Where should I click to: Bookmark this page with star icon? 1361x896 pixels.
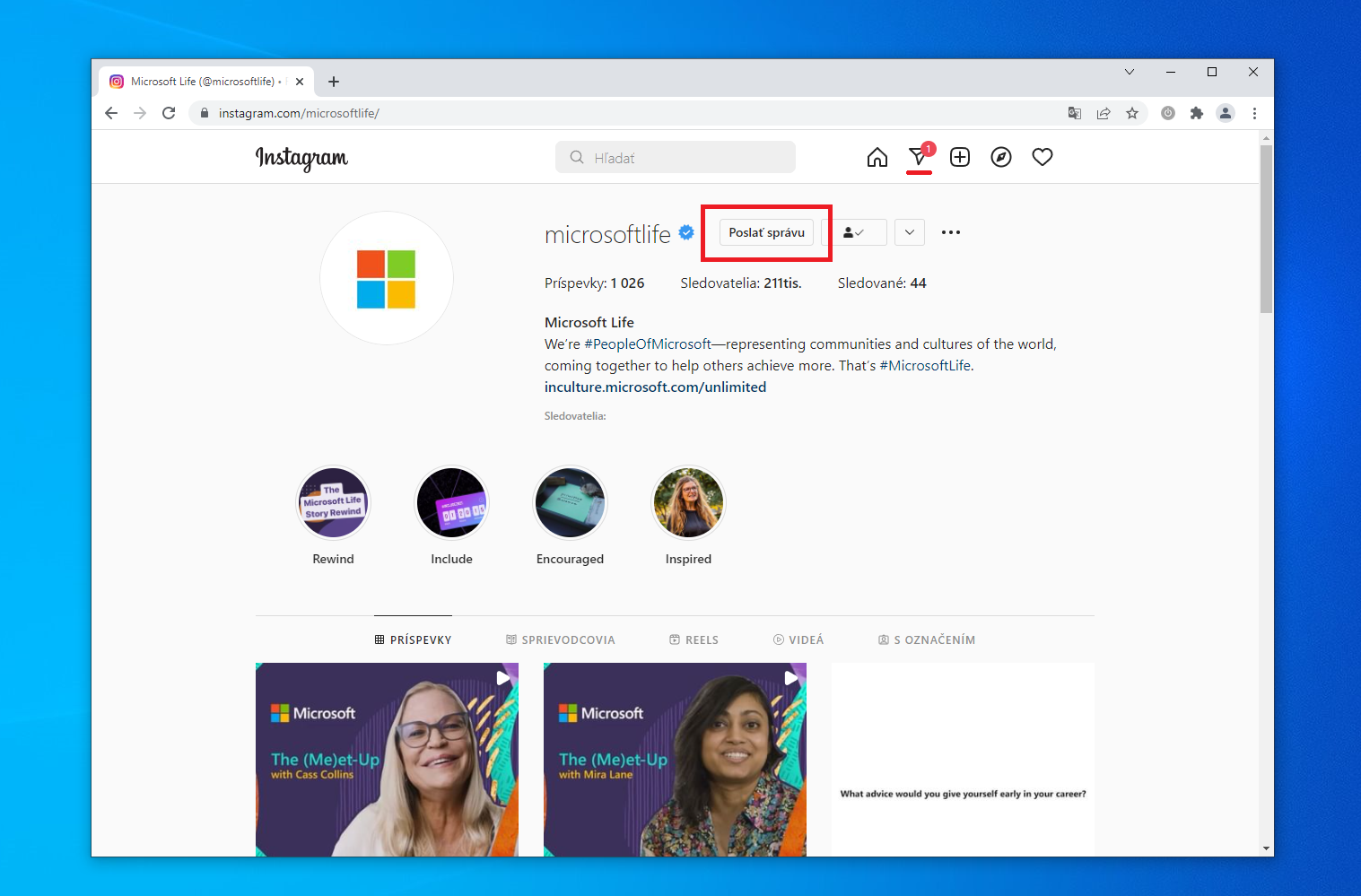click(x=1132, y=113)
